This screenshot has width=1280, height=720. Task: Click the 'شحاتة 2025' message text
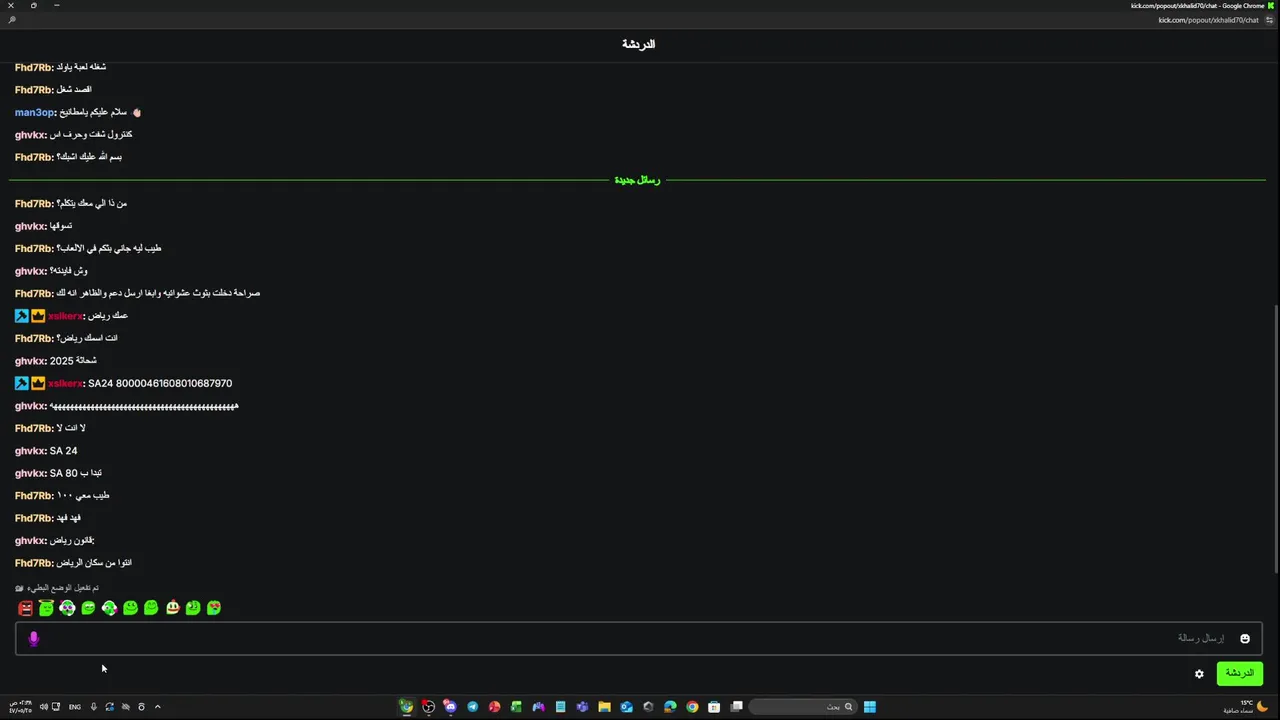click(x=73, y=360)
